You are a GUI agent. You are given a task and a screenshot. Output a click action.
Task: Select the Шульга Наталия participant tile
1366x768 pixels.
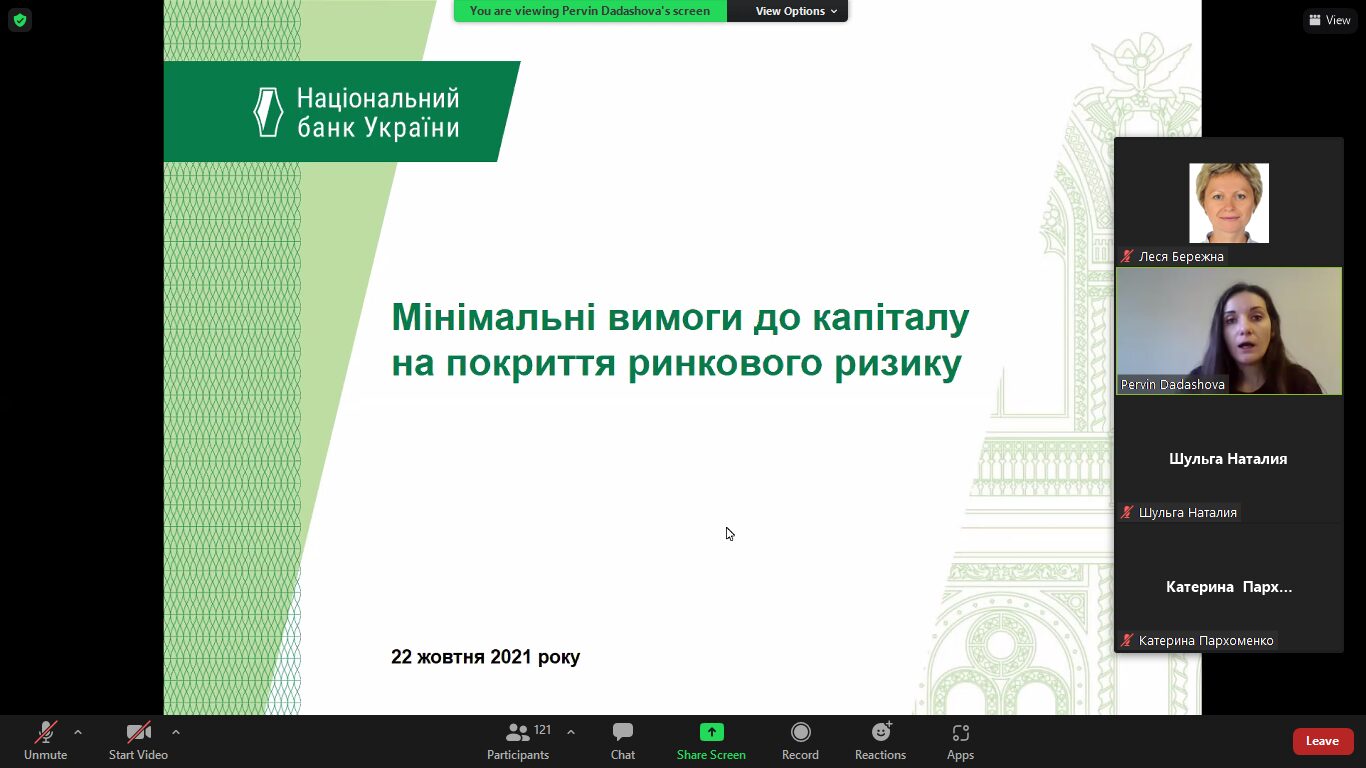pos(1229,459)
